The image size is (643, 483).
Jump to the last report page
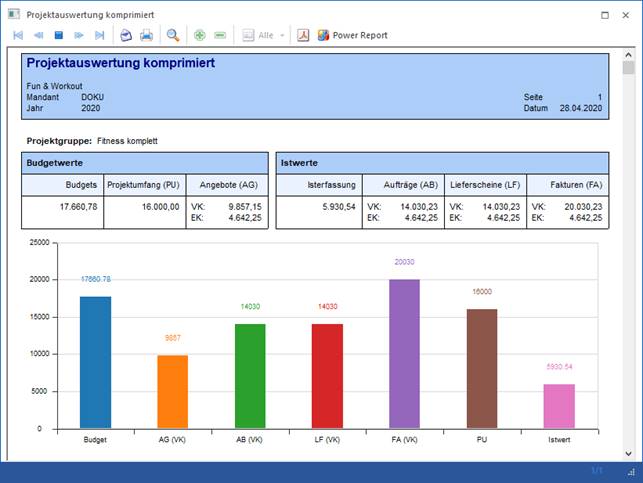coord(99,35)
